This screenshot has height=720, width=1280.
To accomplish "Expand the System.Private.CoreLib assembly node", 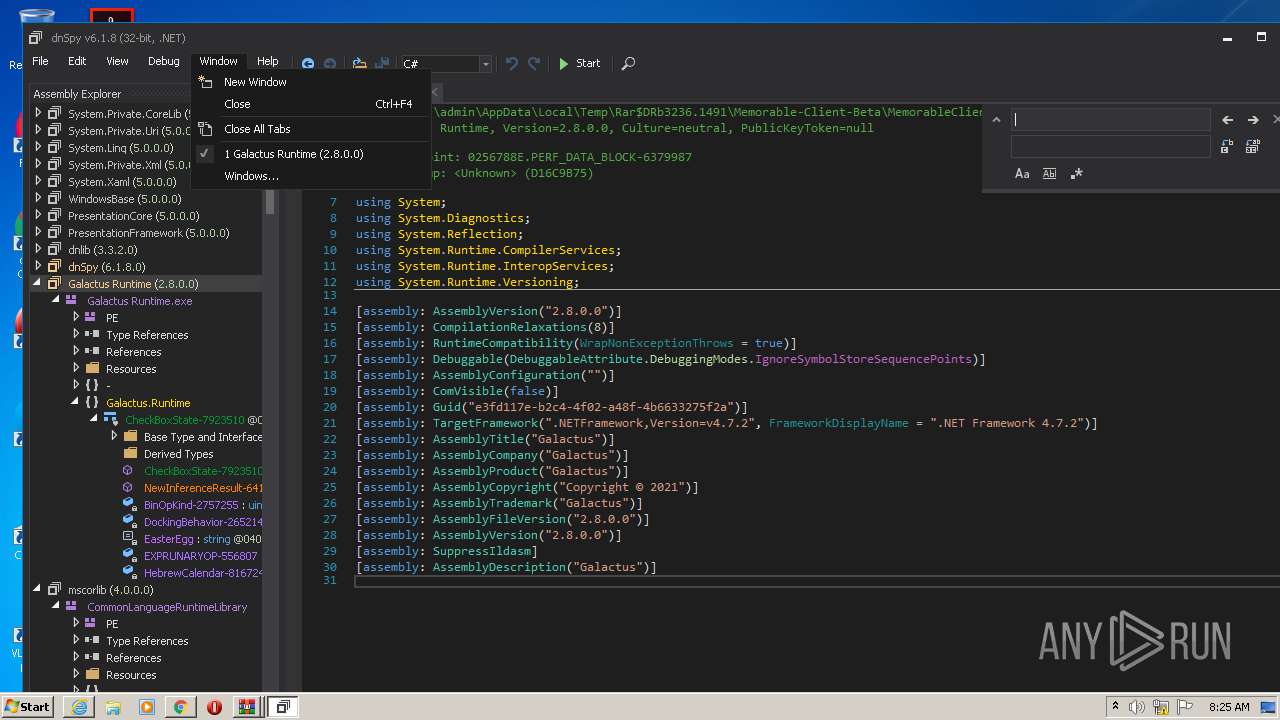I will (39, 114).
